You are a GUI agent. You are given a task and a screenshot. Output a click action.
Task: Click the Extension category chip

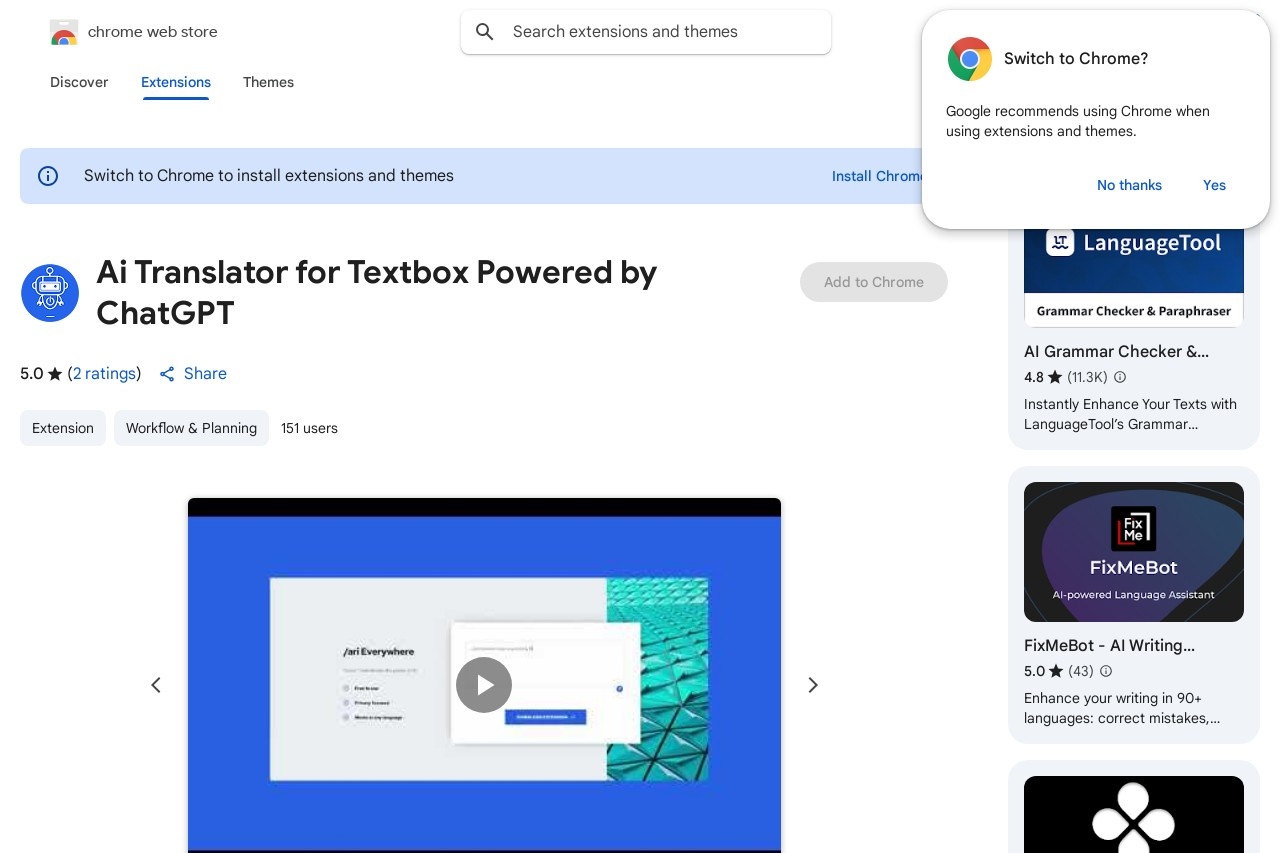click(x=63, y=428)
